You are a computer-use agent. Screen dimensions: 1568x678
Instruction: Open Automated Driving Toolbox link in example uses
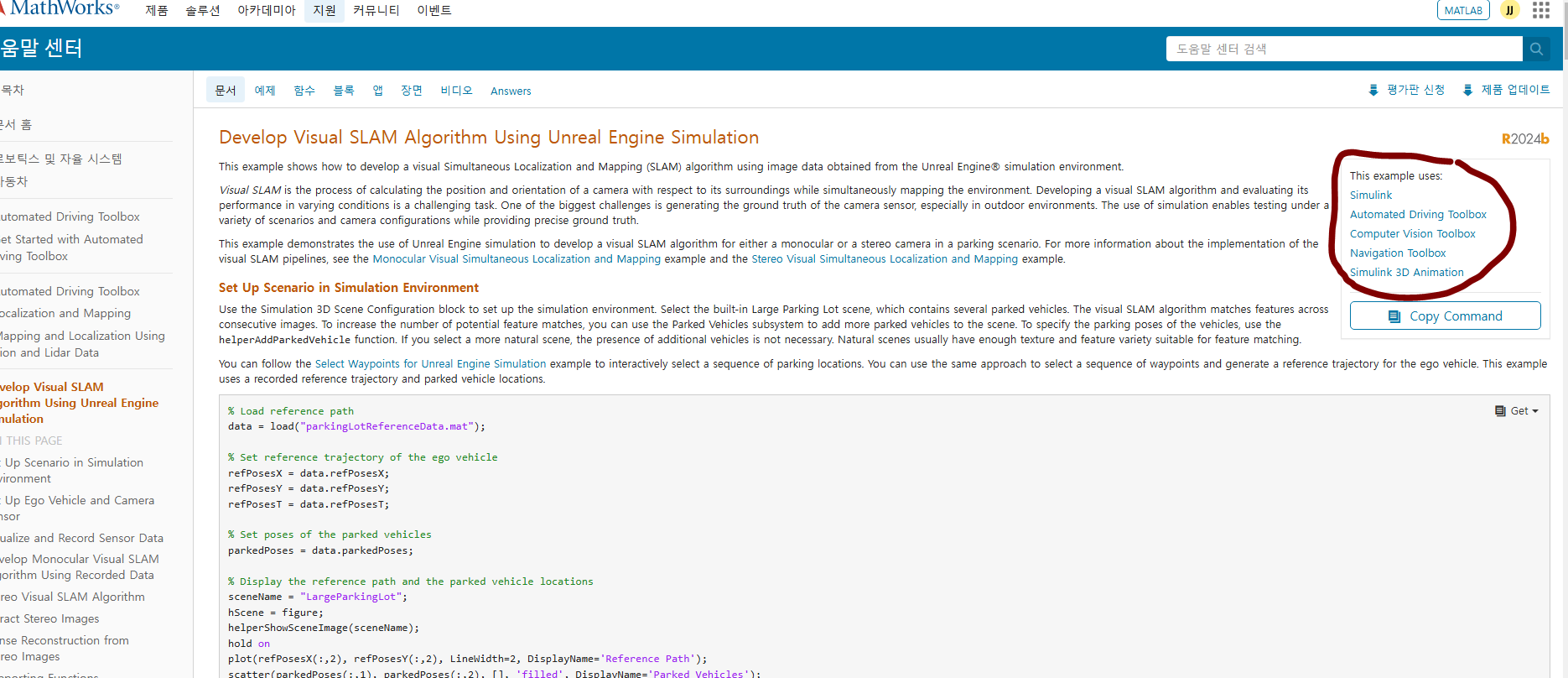tap(1418, 214)
